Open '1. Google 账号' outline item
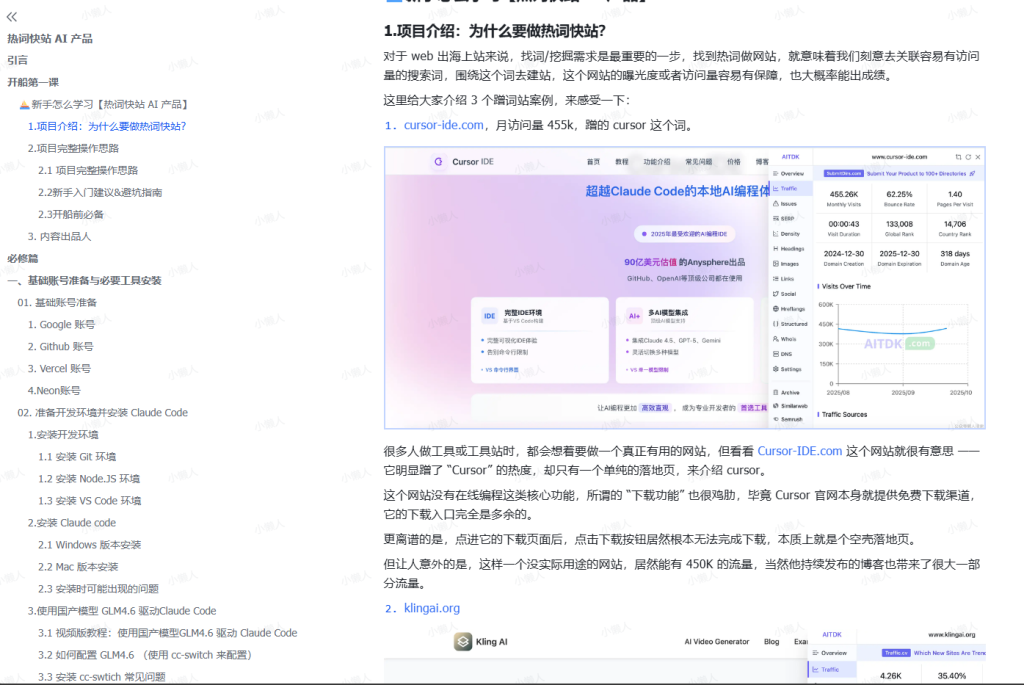Screen dimensions: 1024x685 [61, 325]
